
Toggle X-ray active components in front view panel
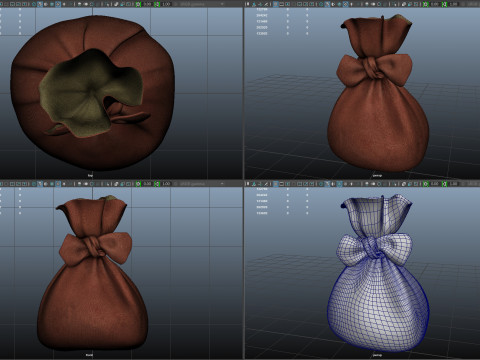click(x=122, y=184)
